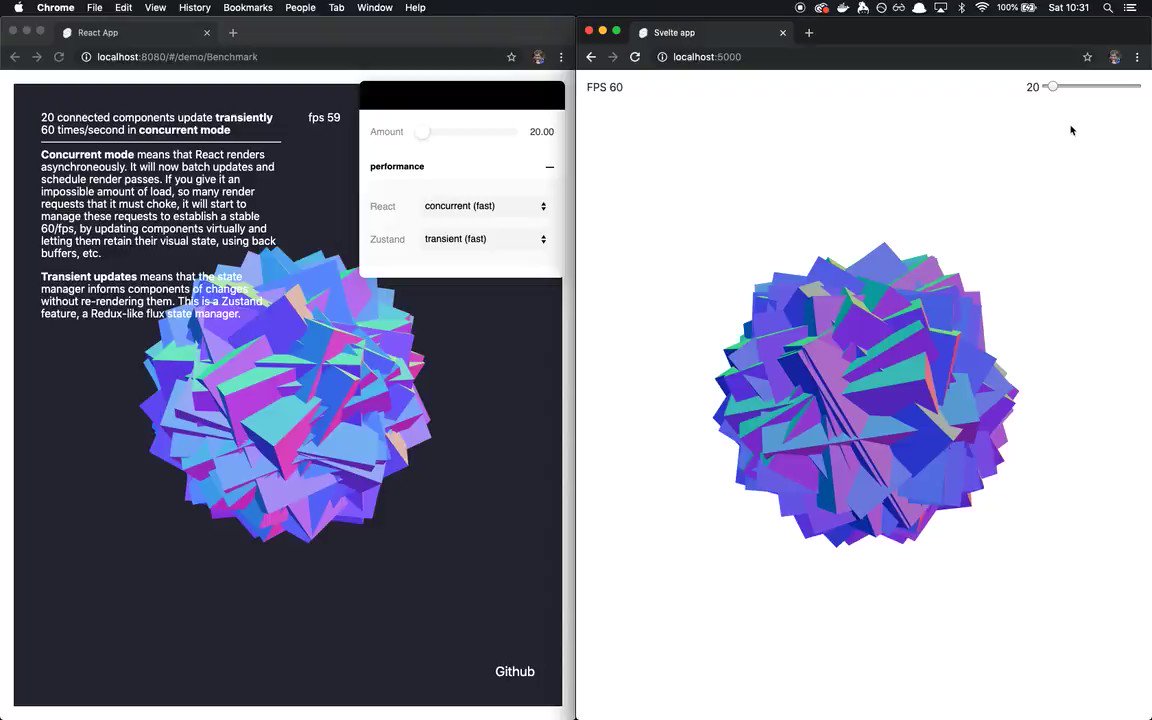This screenshot has width=1152, height=720.
Task: Click the 'fps 59' readout in React app
Action: [324, 118]
